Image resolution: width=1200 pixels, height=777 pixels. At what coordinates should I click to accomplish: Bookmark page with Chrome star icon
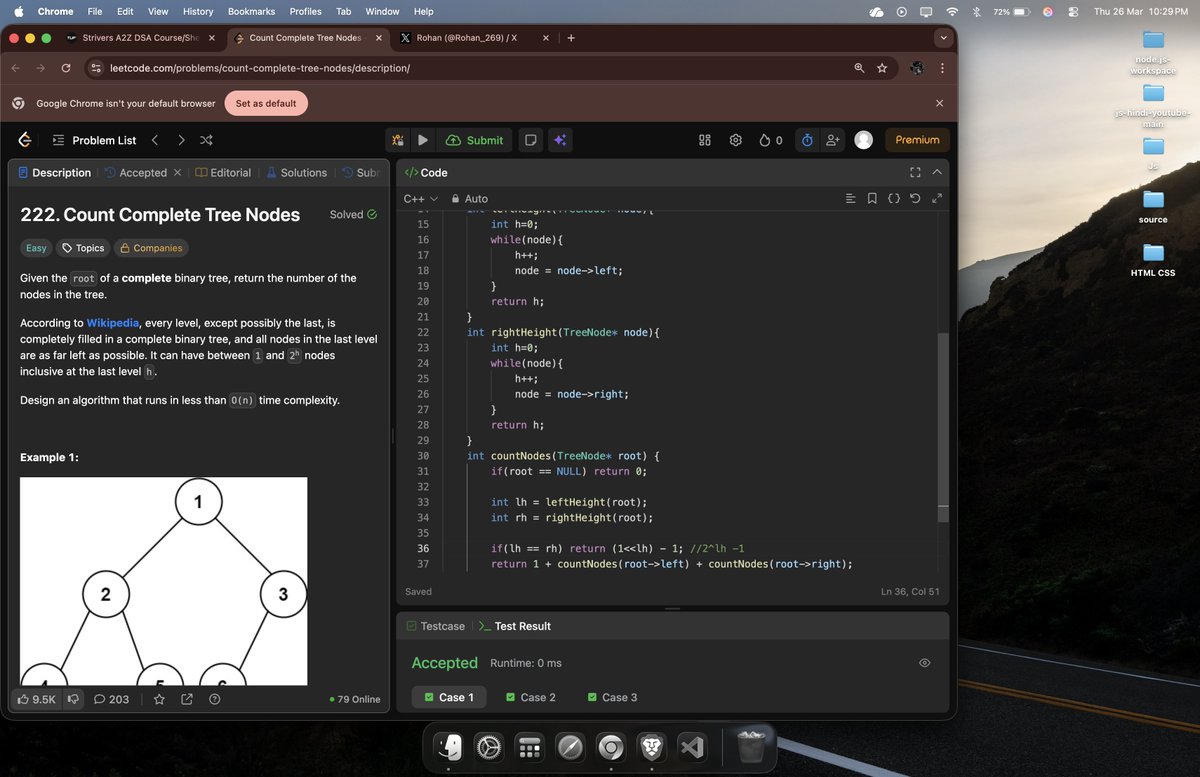coord(882,68)
